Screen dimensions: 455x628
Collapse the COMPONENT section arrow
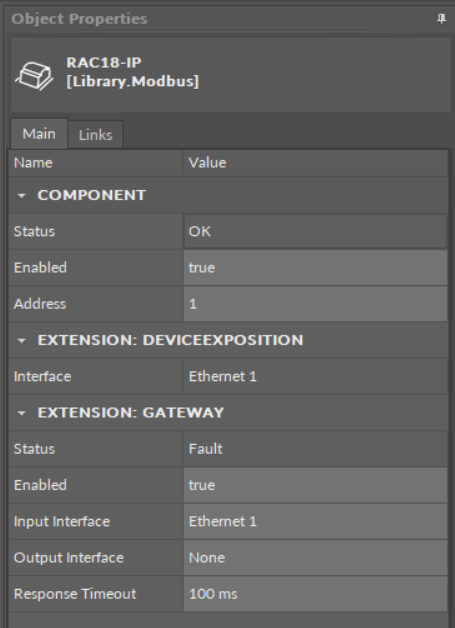pos(22,195)
